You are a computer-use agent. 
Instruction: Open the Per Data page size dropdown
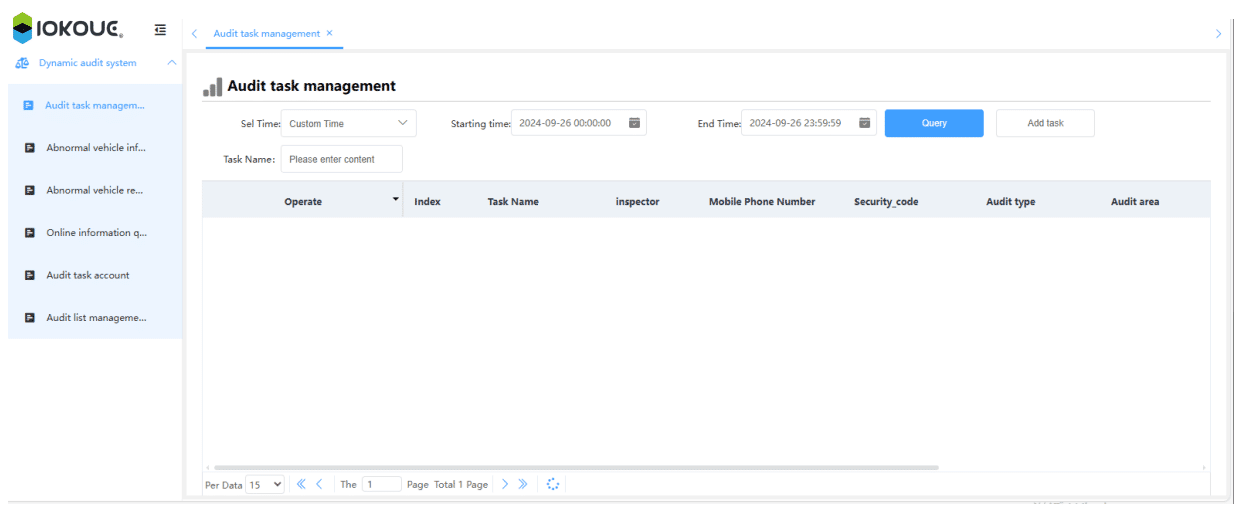(x=266, y=484)
